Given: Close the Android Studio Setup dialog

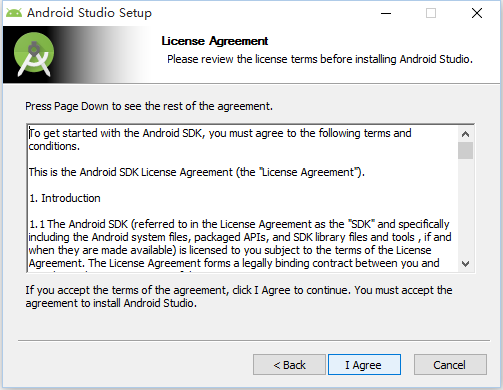Looking at the screenshot, I should click(477, 13).
